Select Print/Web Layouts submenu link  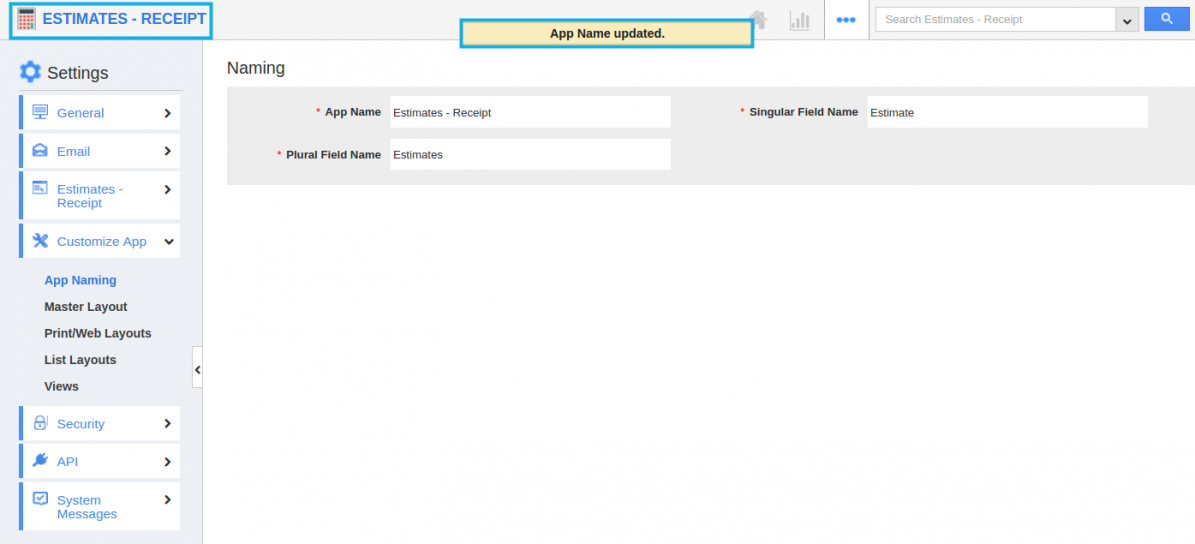(x=98, y=333)
